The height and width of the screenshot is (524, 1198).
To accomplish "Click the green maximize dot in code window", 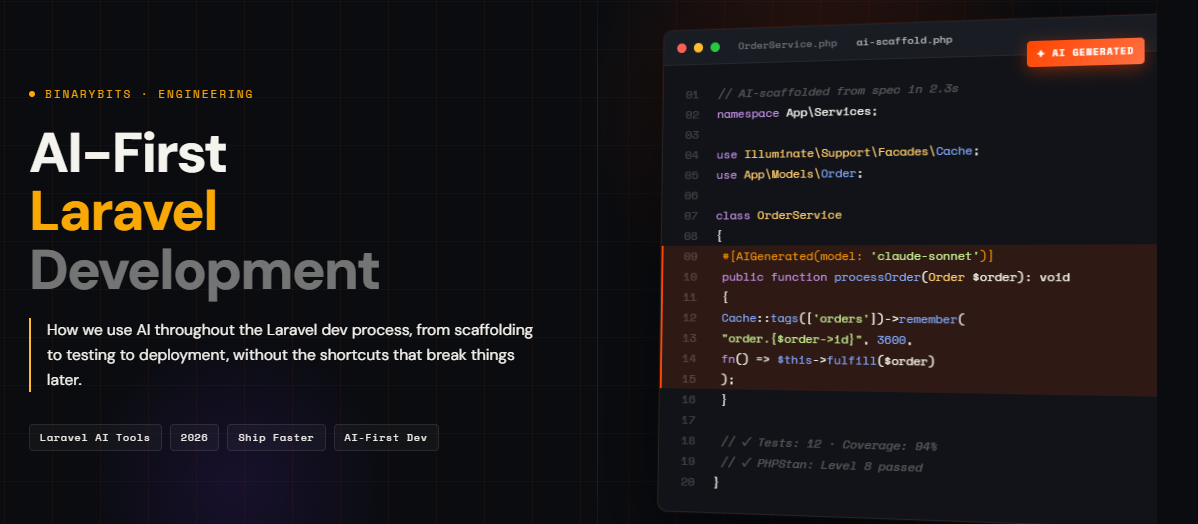I will coord(715,47).
